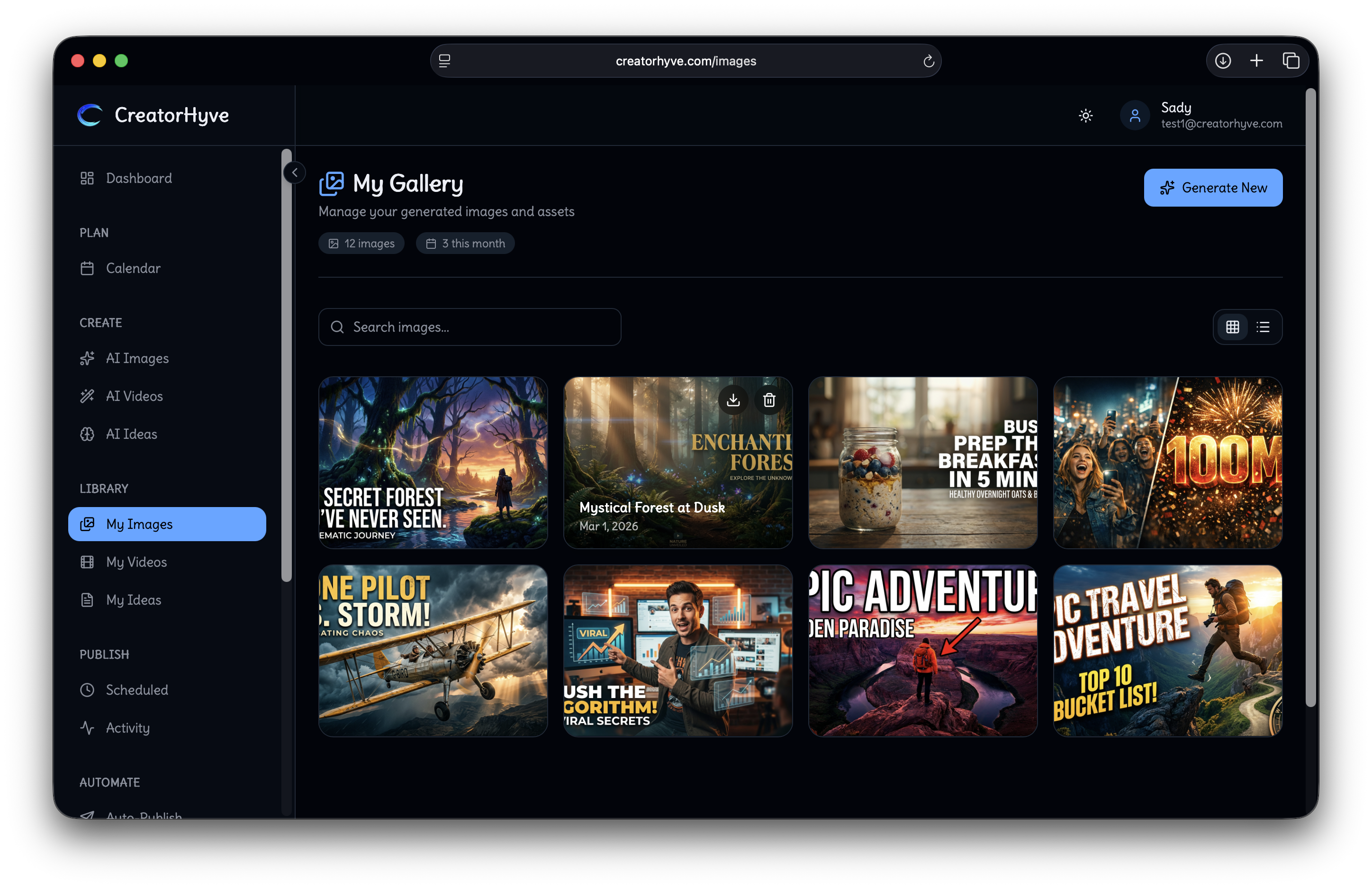
Task: Toggle light mode with the sun icon
Action: point(1085,116)
